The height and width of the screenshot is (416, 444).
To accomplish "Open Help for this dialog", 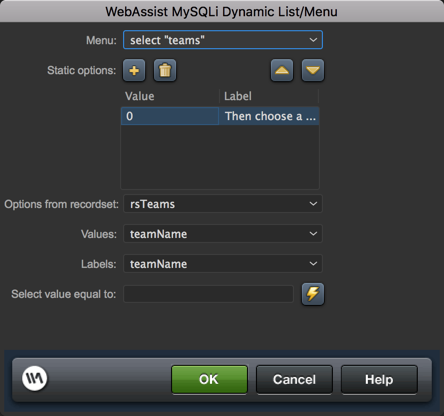I will pos(379,379).
